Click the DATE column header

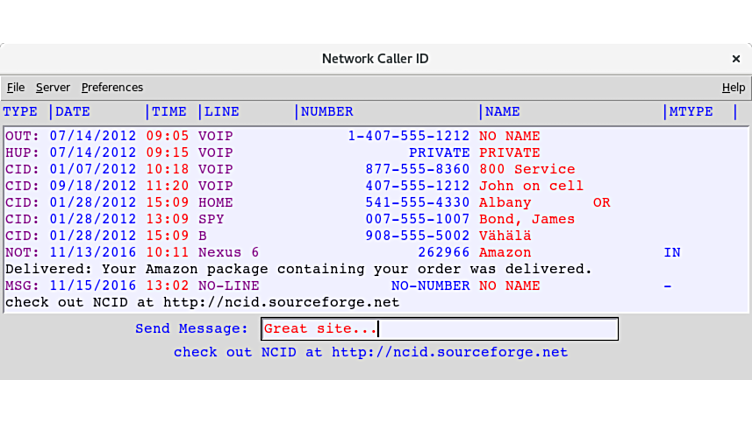pyautogui.click(x=73, y=112)
